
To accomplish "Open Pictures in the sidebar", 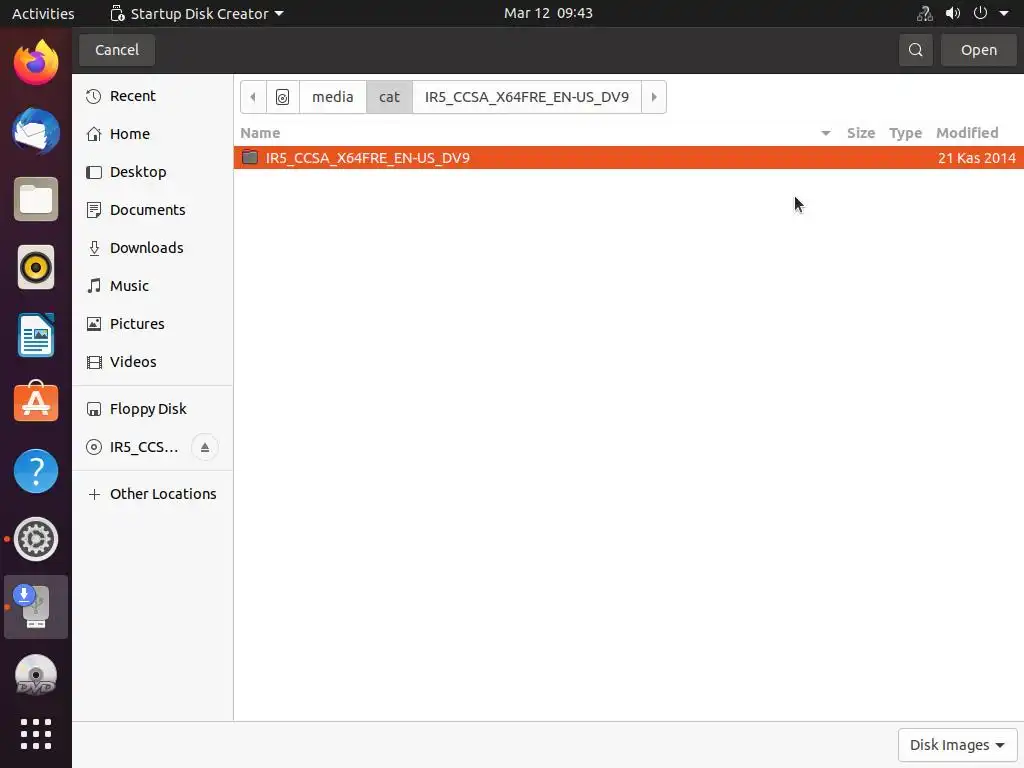I will point(153,324).
